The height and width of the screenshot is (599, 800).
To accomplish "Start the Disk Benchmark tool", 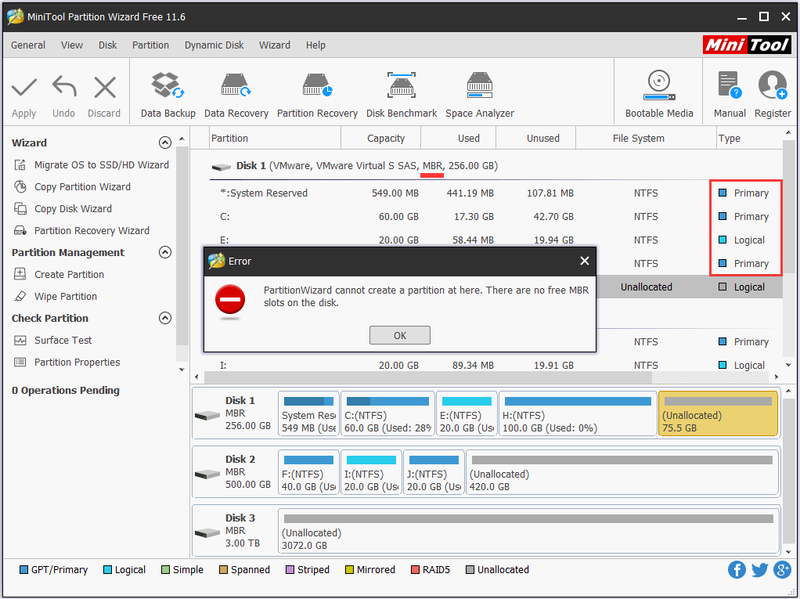I will point(401,95).
